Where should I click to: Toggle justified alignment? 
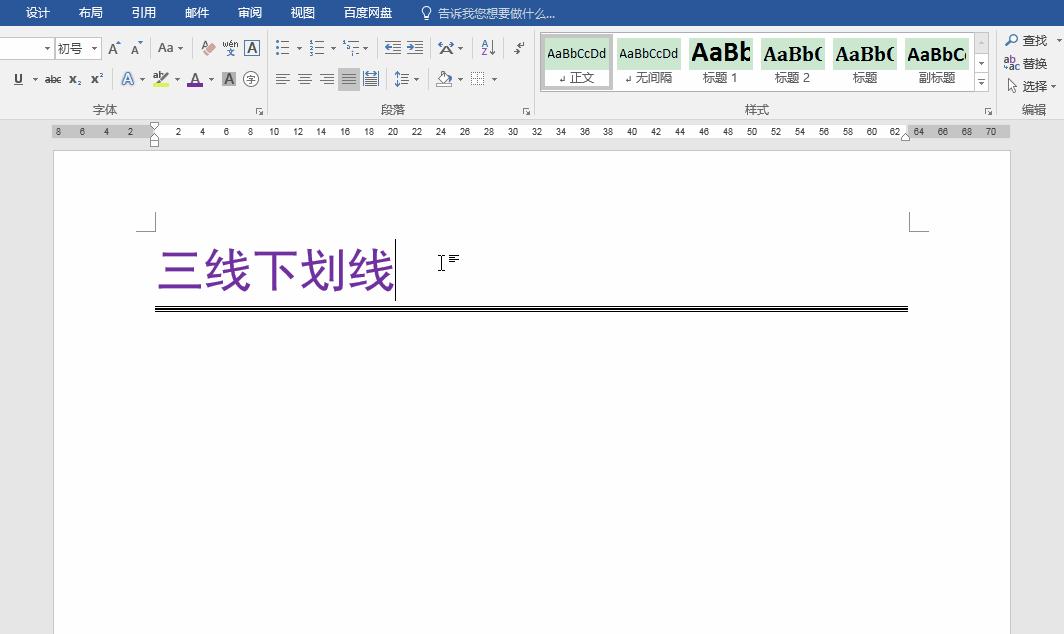[347, 79]
